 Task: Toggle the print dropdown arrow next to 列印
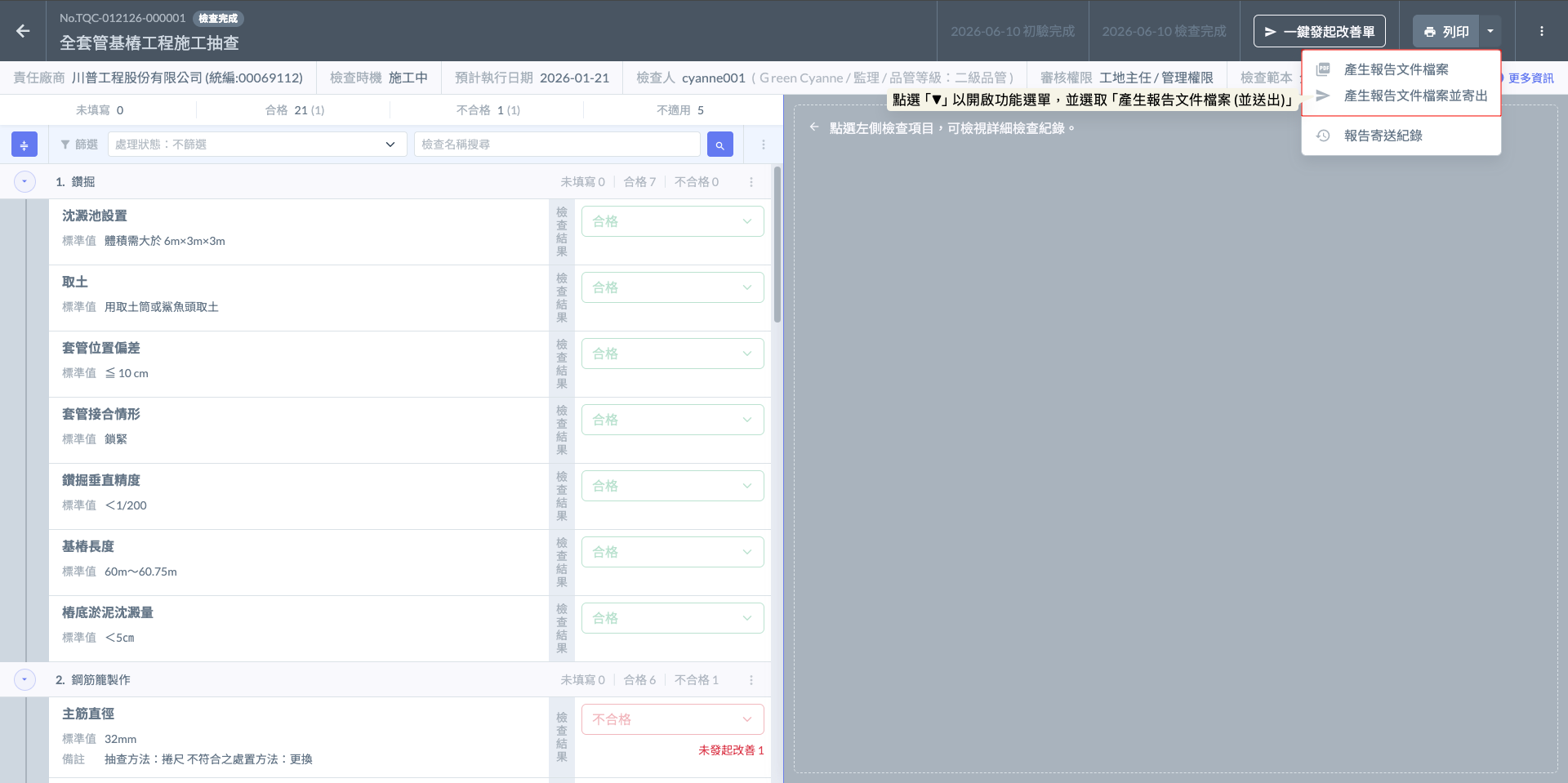(1490, 31)
